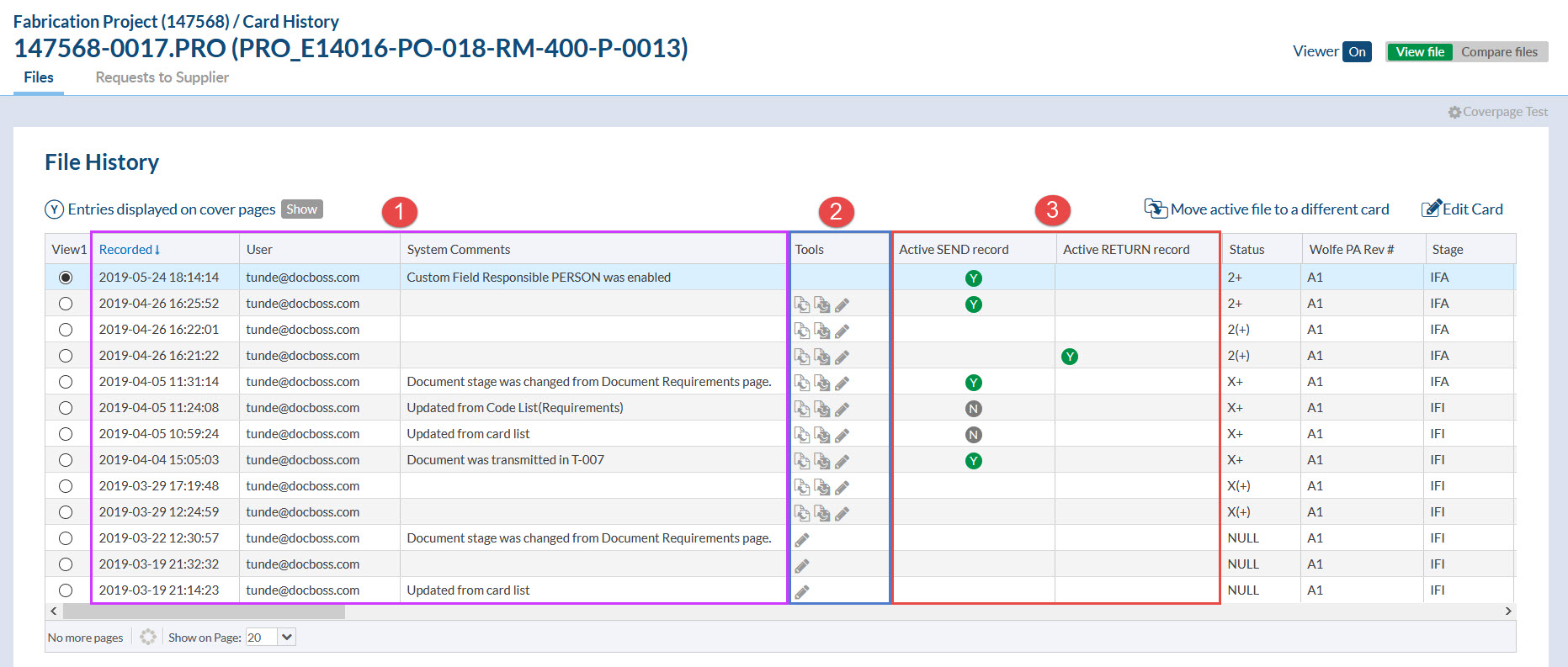Image resolution: width=1568 pixels, height=667 pixels.
Task: Click the pencil icon in the 2019-03-19 21:32:32 row
Action: [x=802, y=565]
